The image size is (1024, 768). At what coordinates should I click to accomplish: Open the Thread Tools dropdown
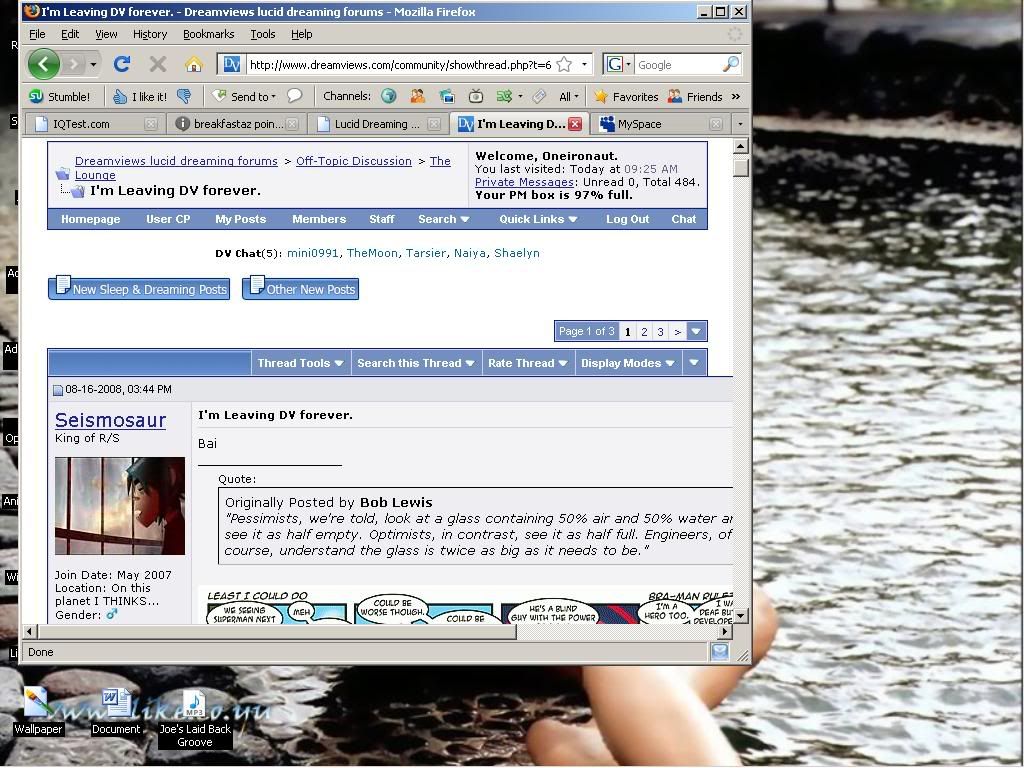(x=300, y=363)
